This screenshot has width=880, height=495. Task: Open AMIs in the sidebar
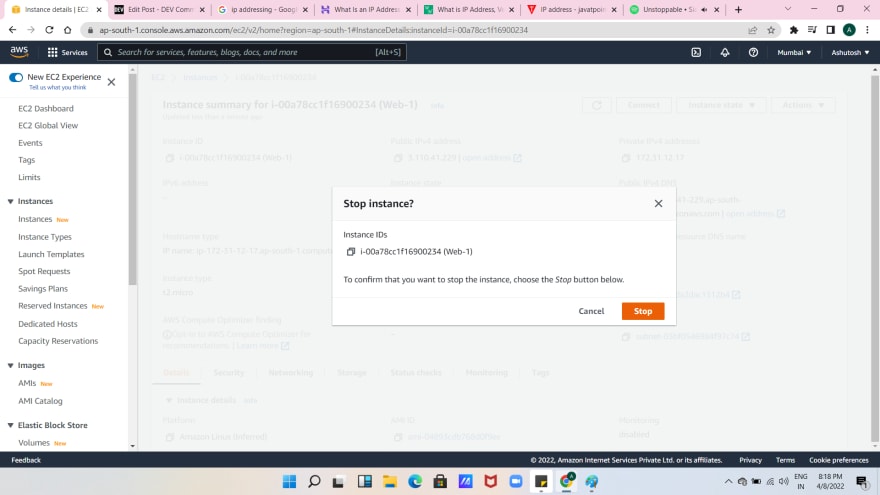(27, 383)
